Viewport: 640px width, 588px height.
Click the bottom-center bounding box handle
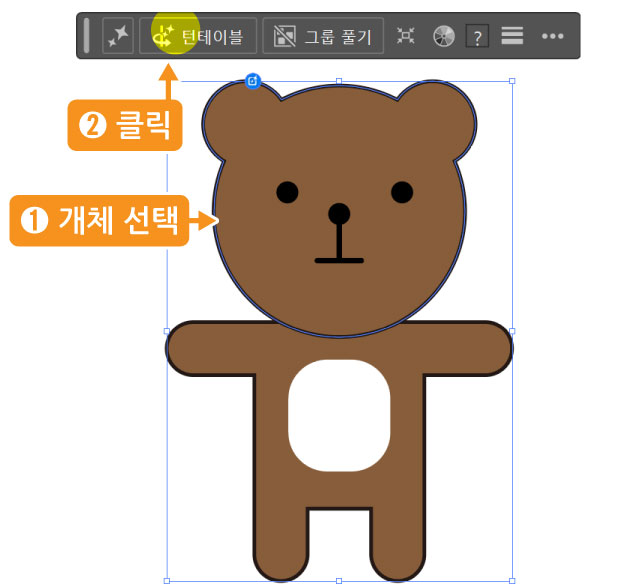(x=339, y=581)
